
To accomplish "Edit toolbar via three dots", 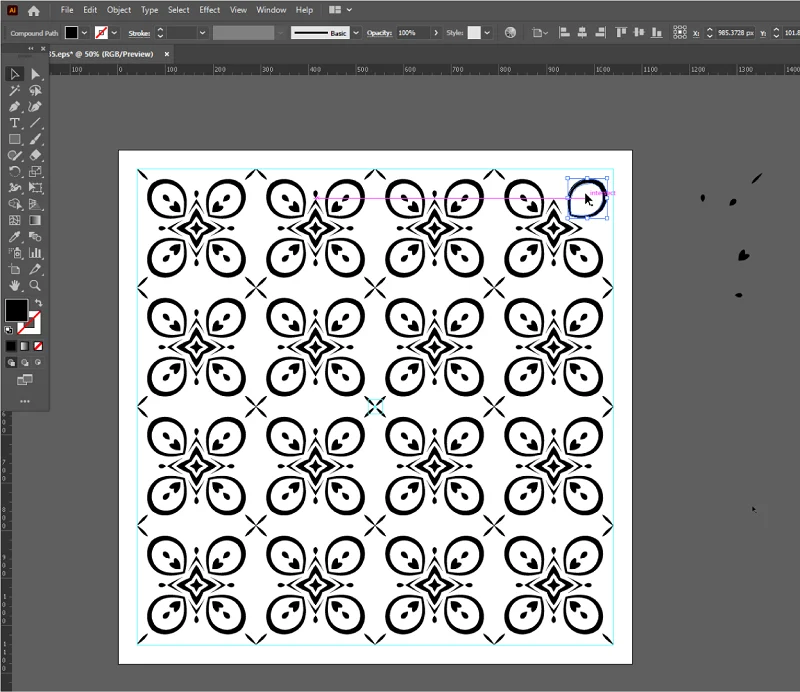I will (24, 402).
